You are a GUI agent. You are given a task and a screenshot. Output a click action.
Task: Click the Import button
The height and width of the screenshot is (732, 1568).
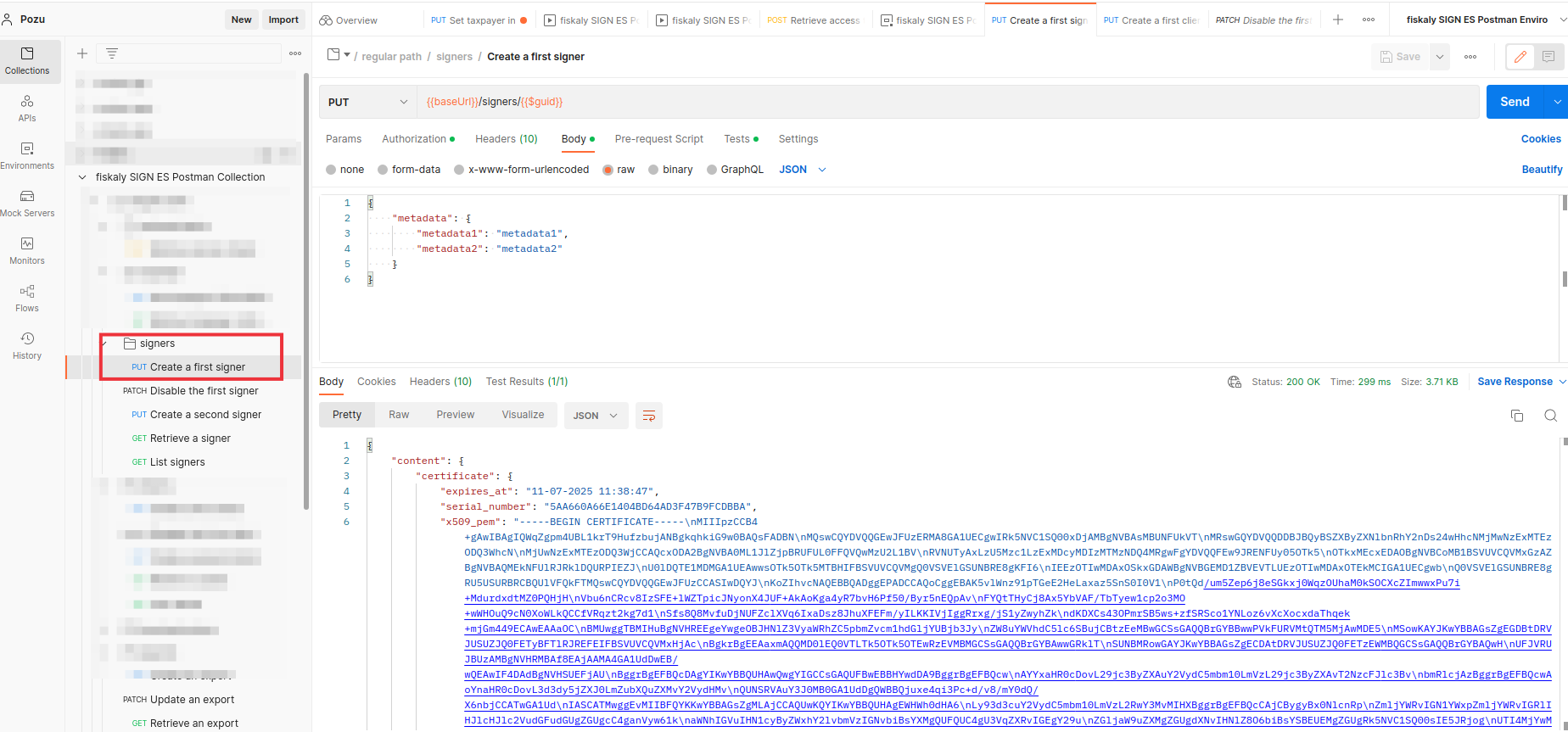click(x=283, y=20)
